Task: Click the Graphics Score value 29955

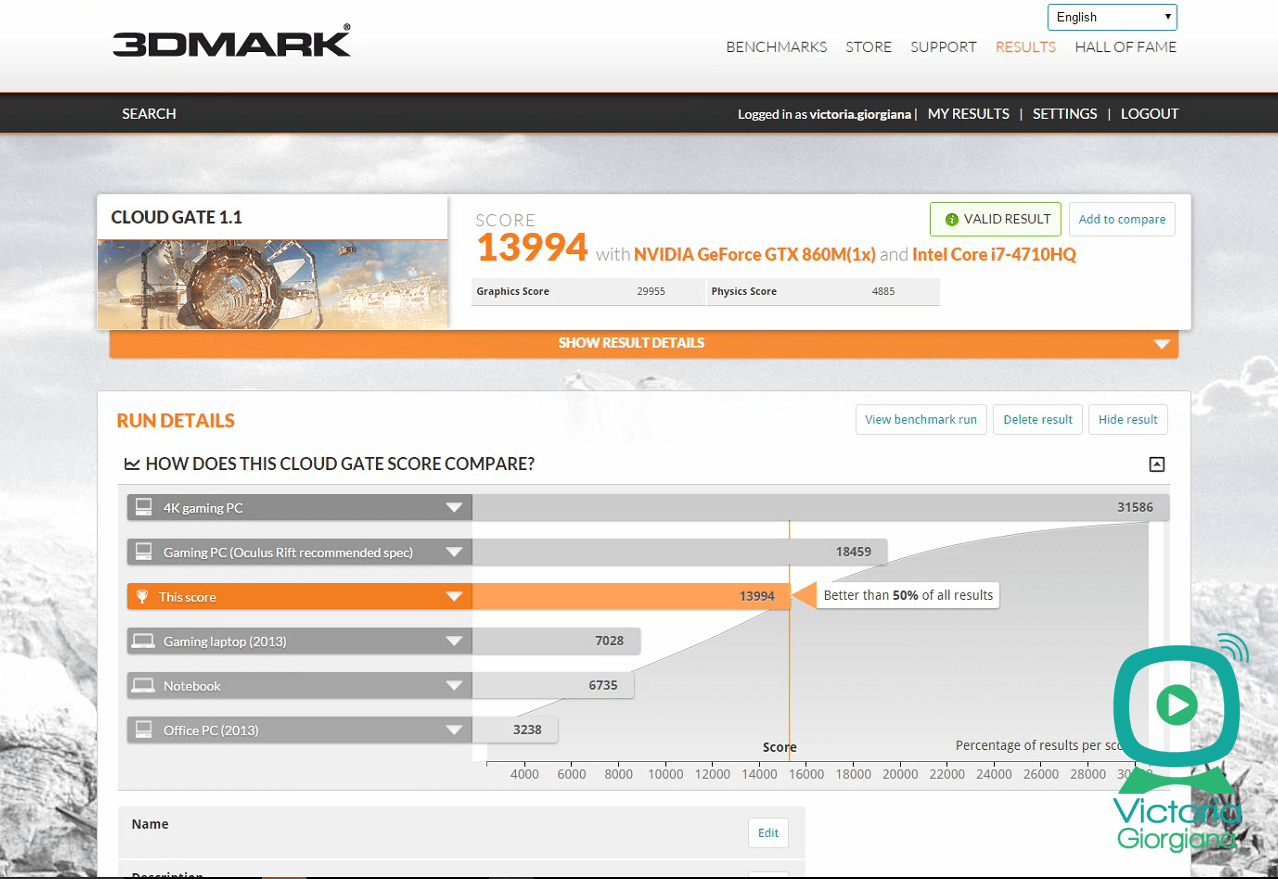Action: (x=650, y=292)
